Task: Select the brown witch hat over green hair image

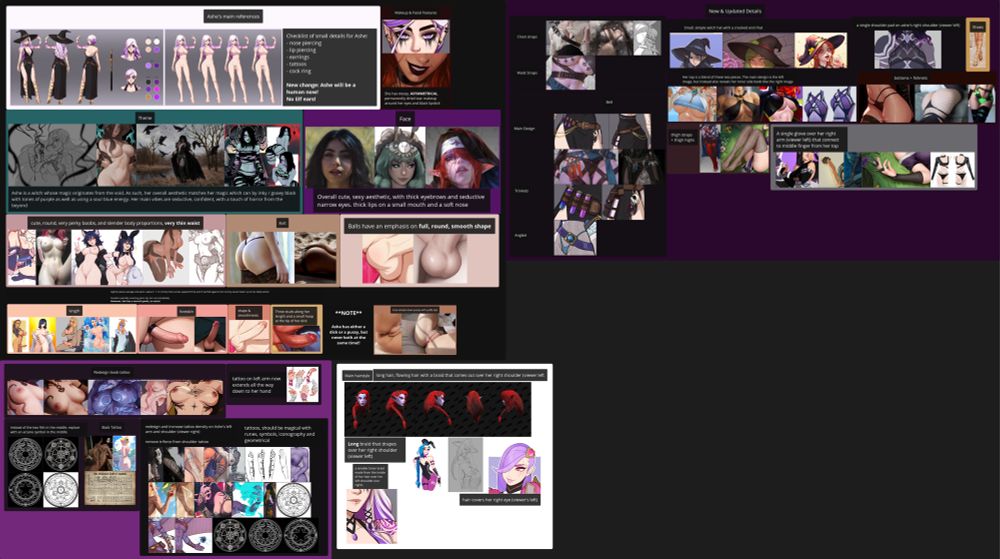Action: click(758, 50)
